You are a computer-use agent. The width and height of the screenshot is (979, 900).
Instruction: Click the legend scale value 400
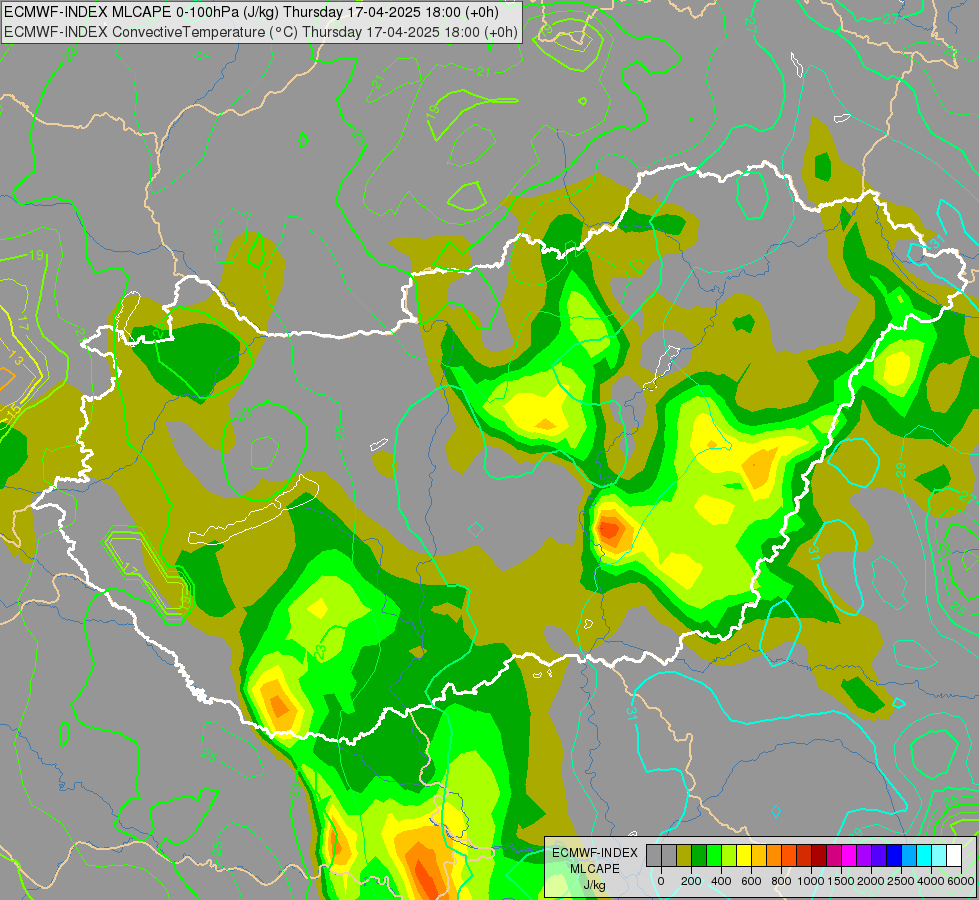[x=721, y=881]
